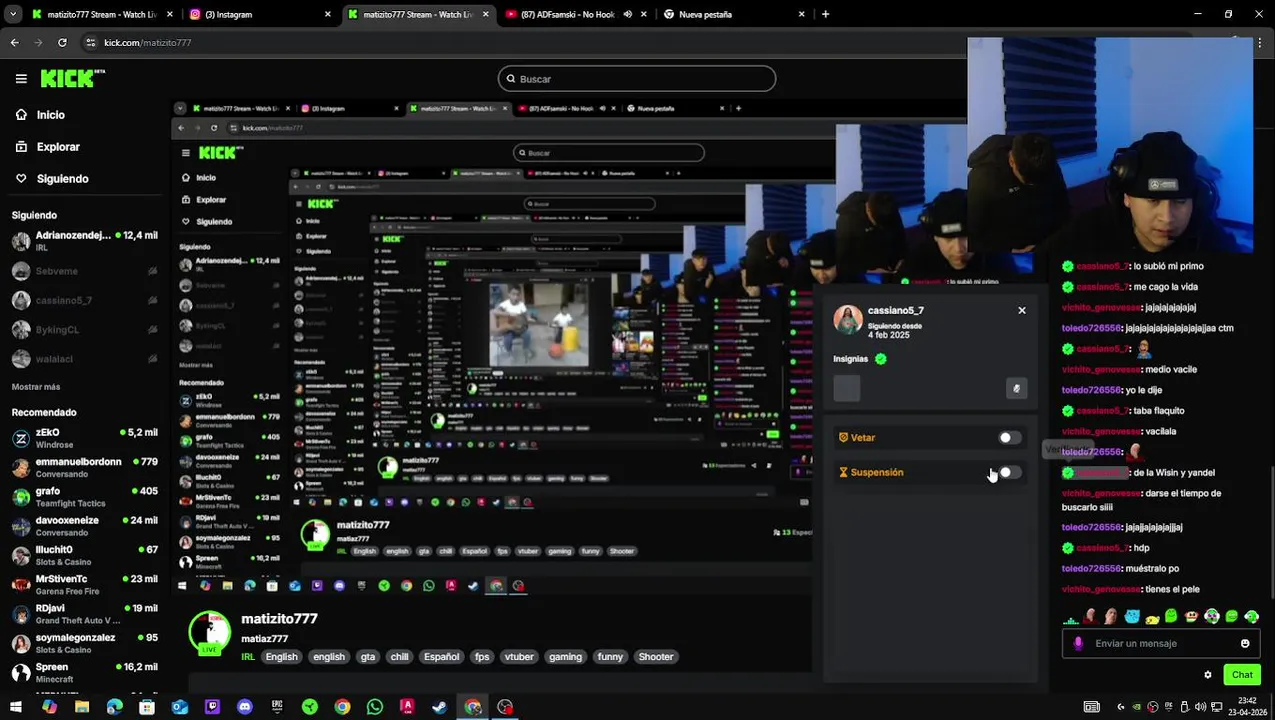Click the IRL category link
The width and height of the screenshot is (1275, 720).
coord(248,657)
